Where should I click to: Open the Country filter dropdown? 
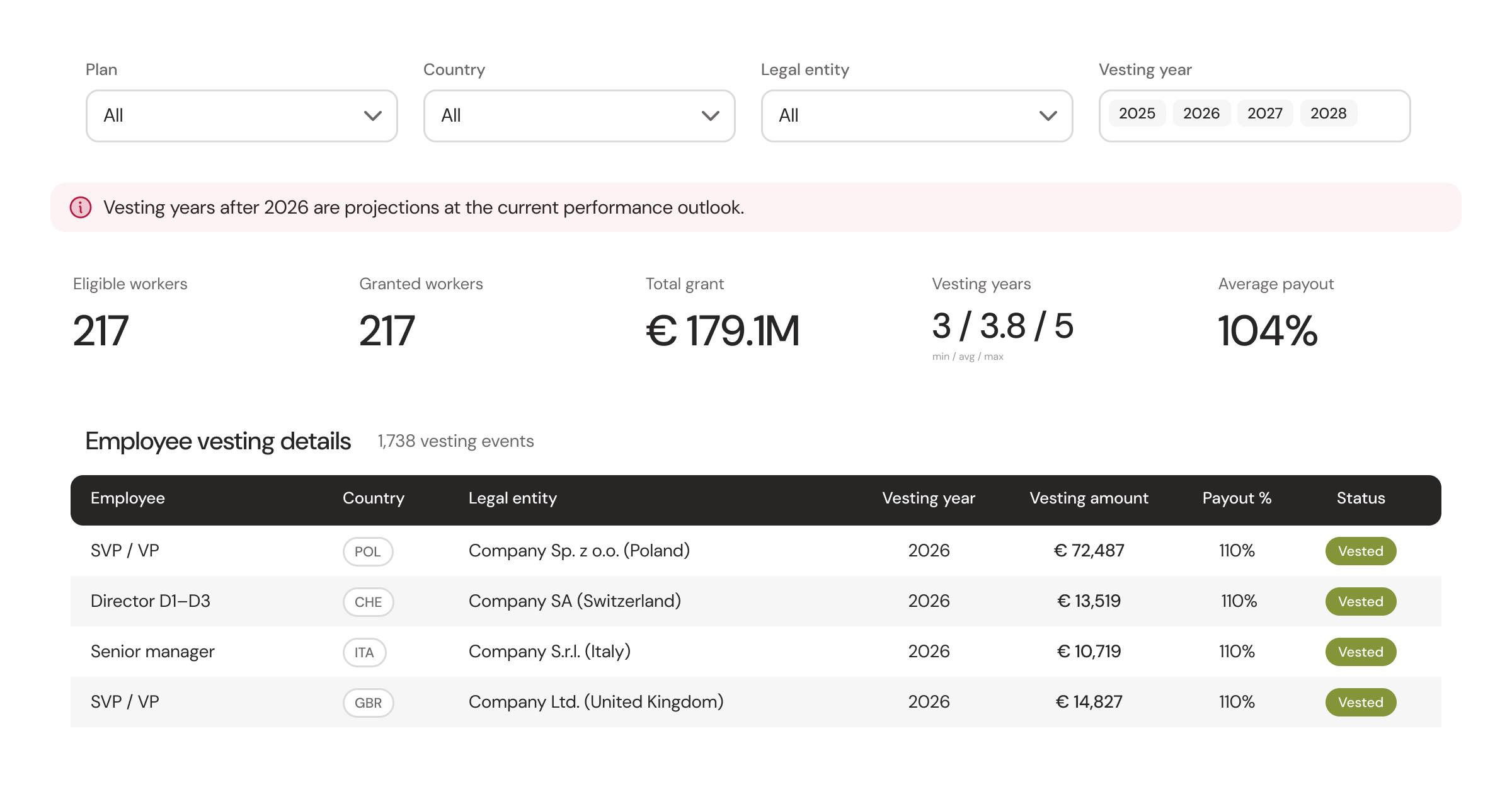(580, 116)
